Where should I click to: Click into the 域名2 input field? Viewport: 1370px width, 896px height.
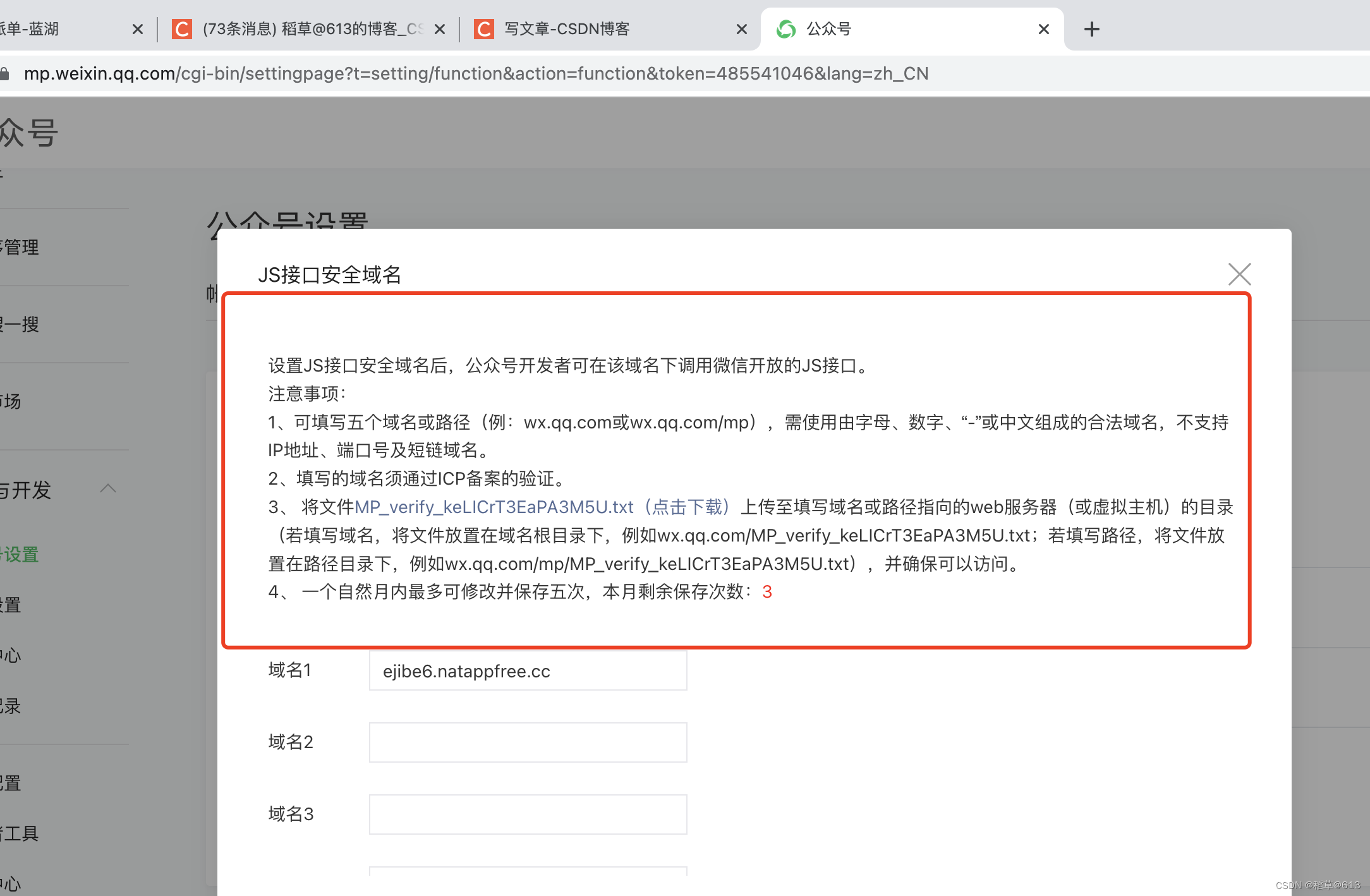(528, 742)
